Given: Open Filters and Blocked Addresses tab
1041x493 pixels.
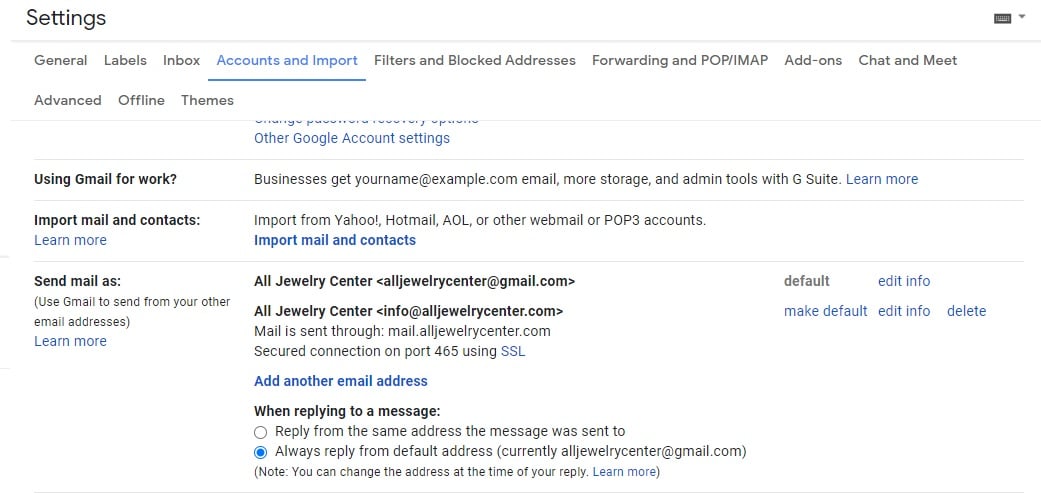Looking at the screenshot, I should pos(475,60).
